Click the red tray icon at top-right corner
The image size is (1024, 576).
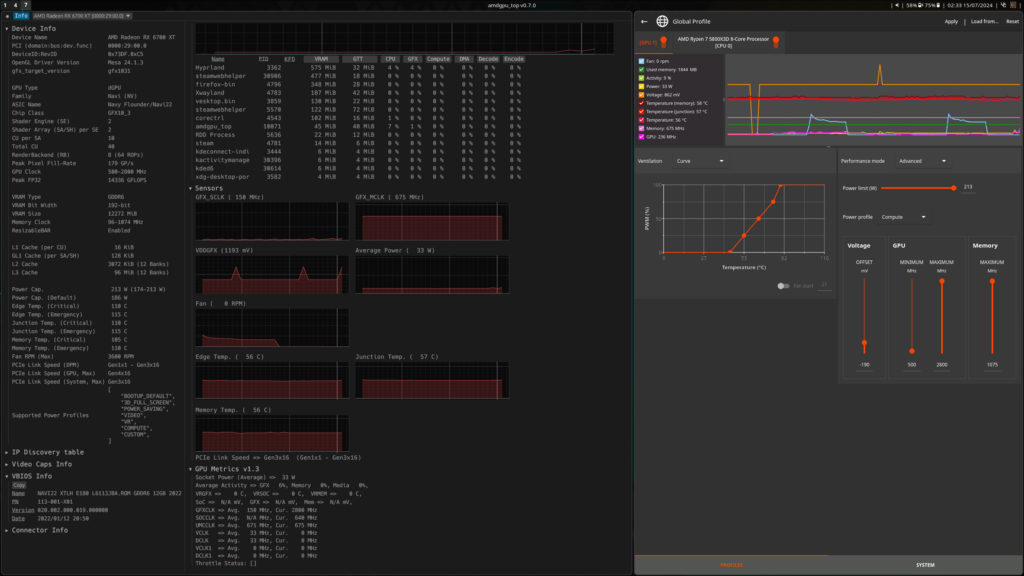tap(1014, 5)
